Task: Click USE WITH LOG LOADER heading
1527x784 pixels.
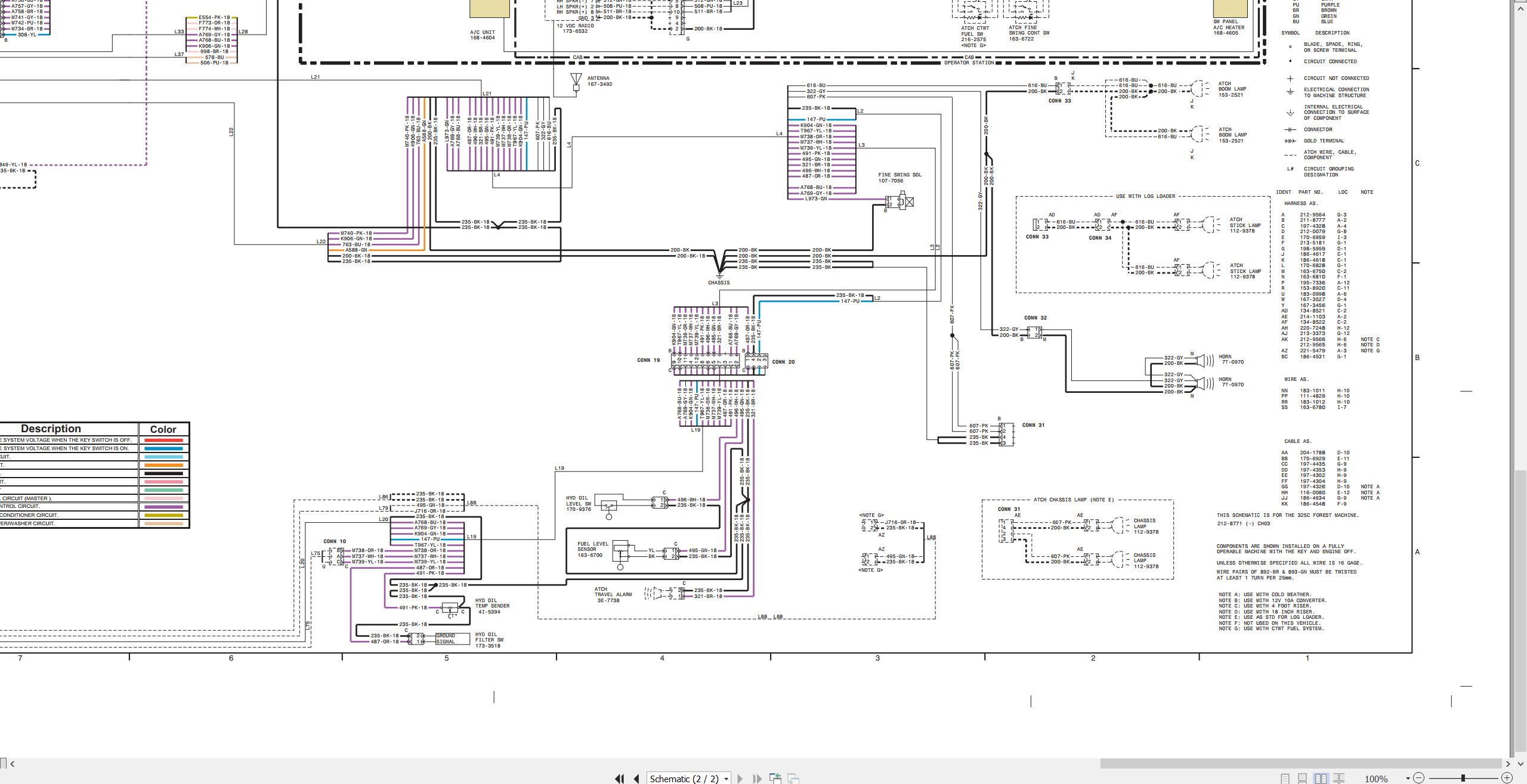Action: point(1145,196)
